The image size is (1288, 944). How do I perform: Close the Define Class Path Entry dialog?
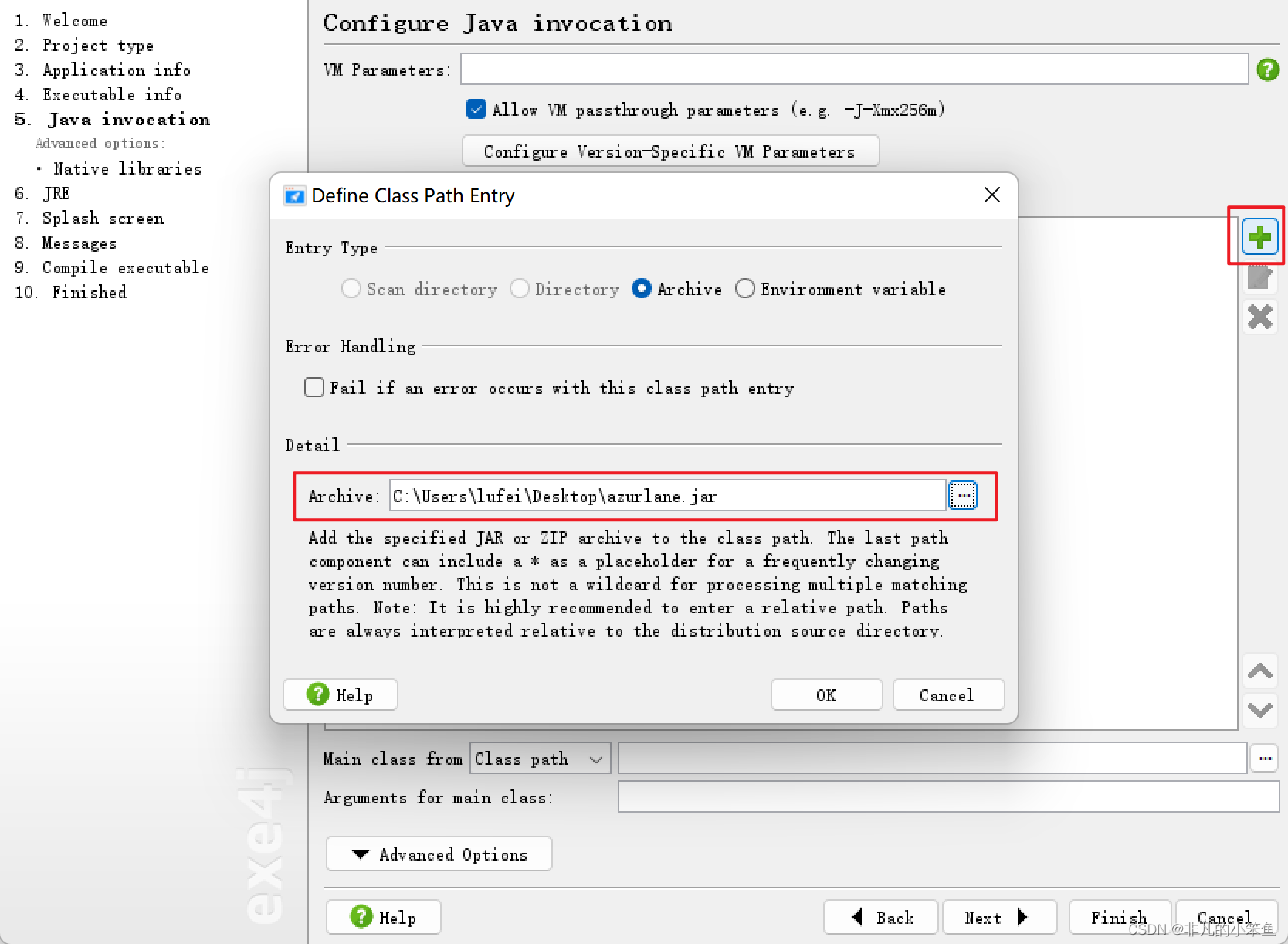click(x=992, y=195)
